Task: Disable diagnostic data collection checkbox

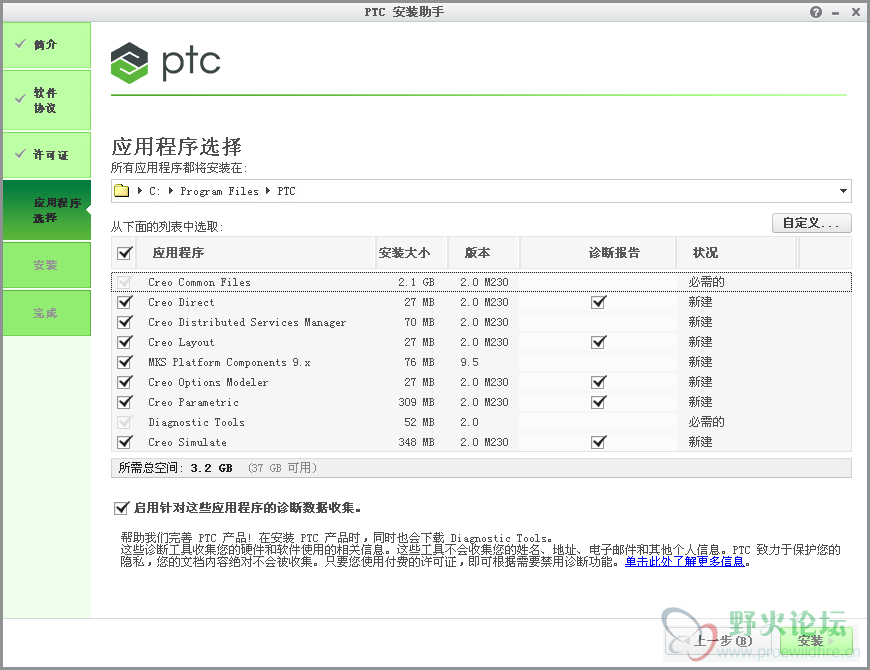Action: [x=121, y=508]
